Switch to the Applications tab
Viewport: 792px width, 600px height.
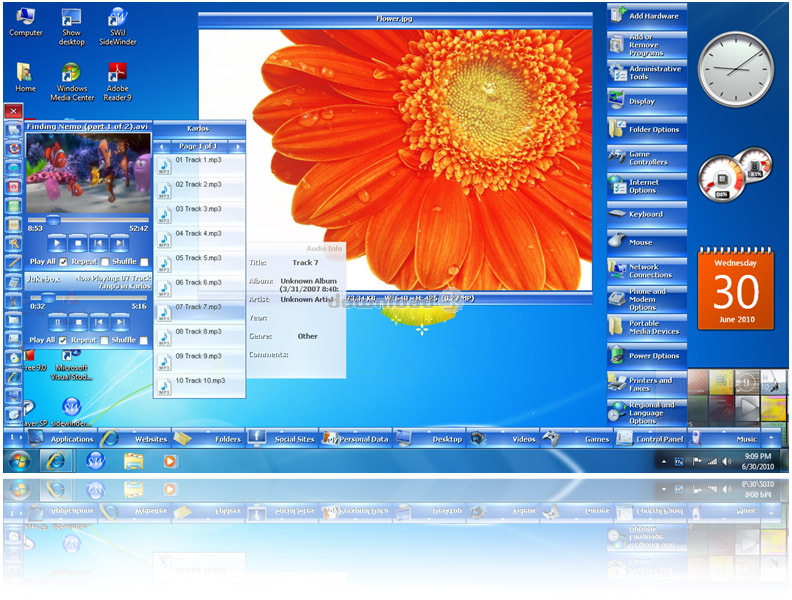click(72, 439)
